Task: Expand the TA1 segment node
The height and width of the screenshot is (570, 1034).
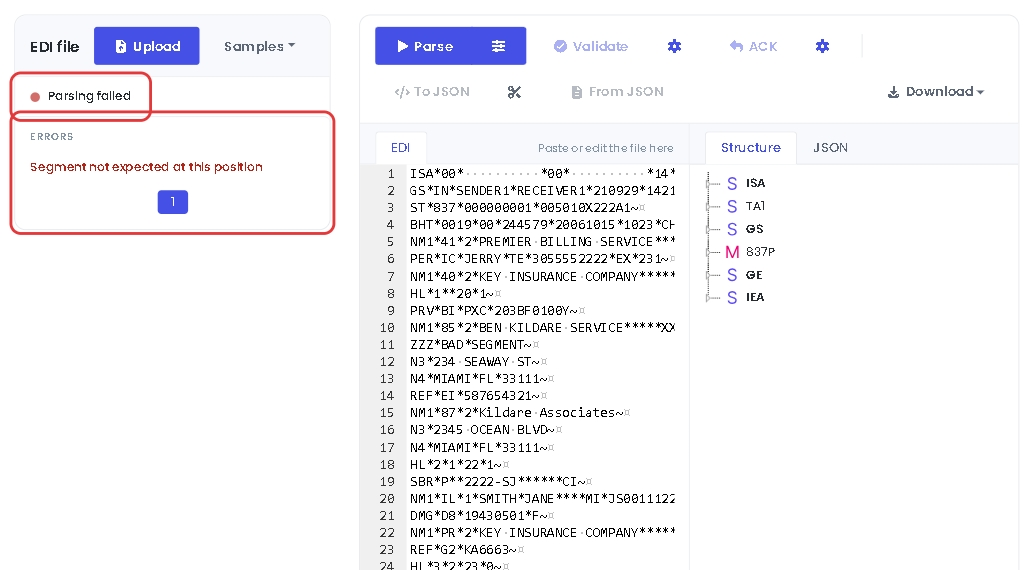Action: 709,206
